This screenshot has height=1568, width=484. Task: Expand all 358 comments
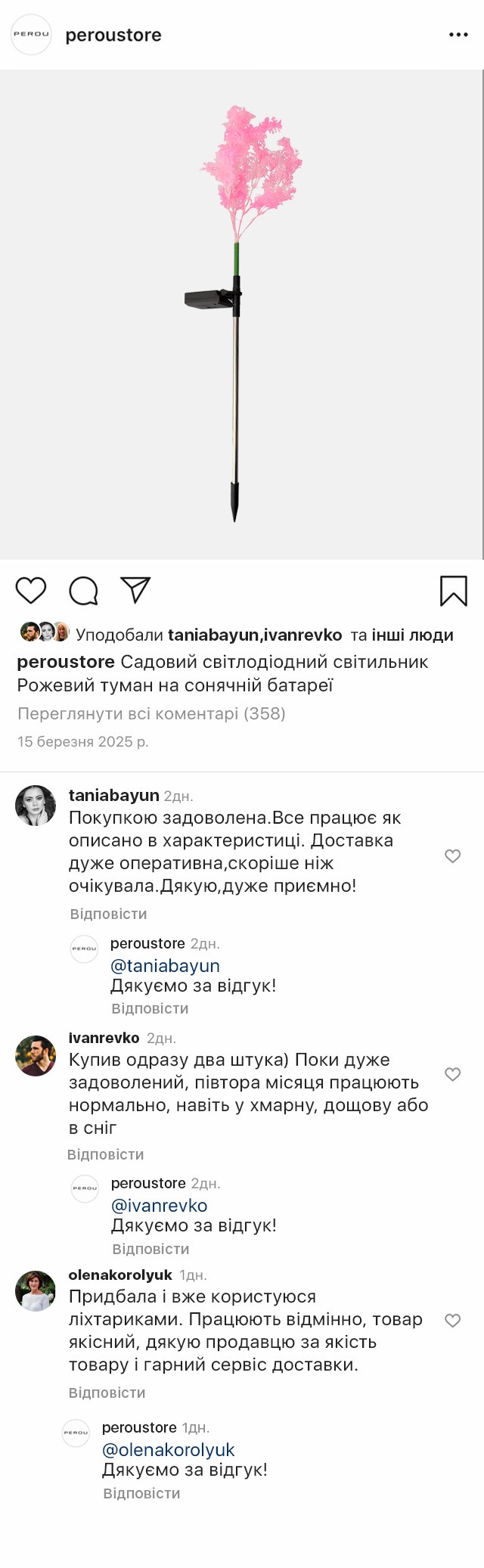pos(151,713)
